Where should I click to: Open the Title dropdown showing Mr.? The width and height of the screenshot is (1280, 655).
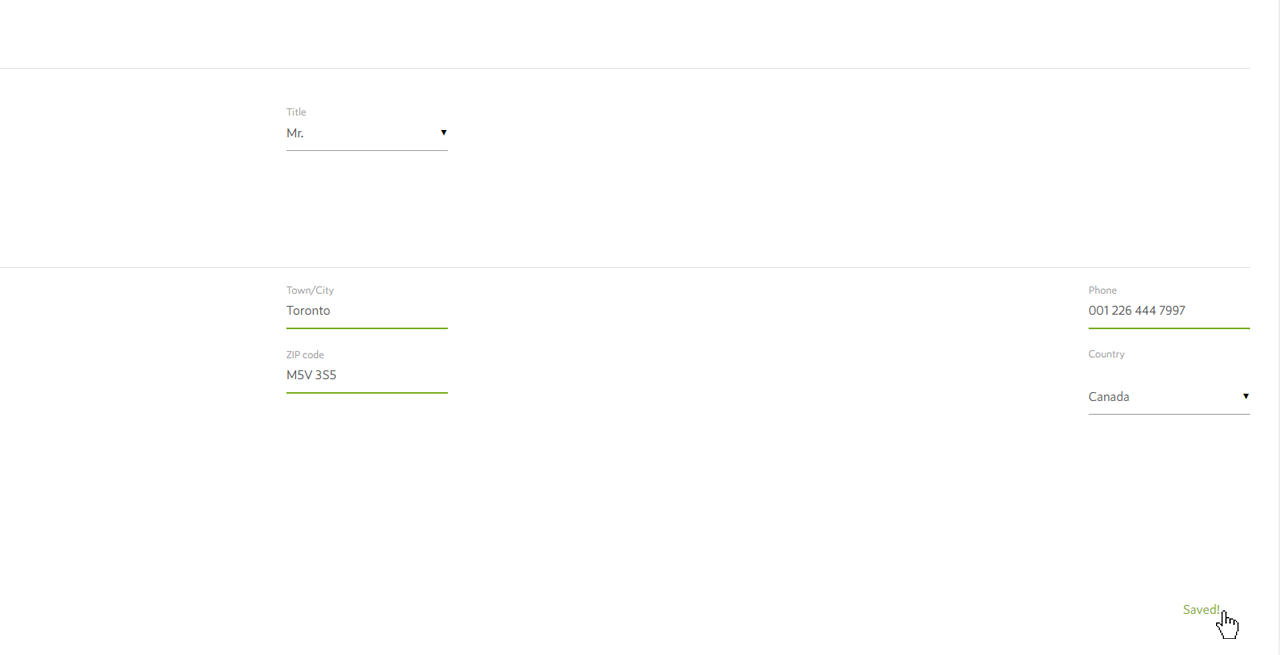point(366,133)
